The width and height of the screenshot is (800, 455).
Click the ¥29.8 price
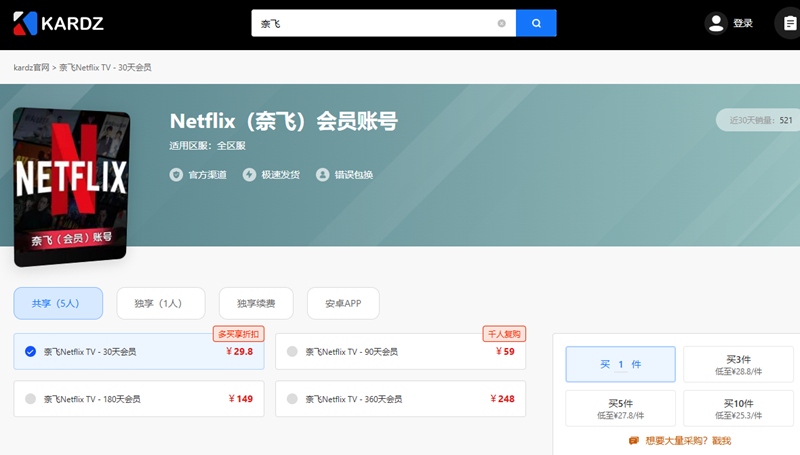tap(239, 351)
